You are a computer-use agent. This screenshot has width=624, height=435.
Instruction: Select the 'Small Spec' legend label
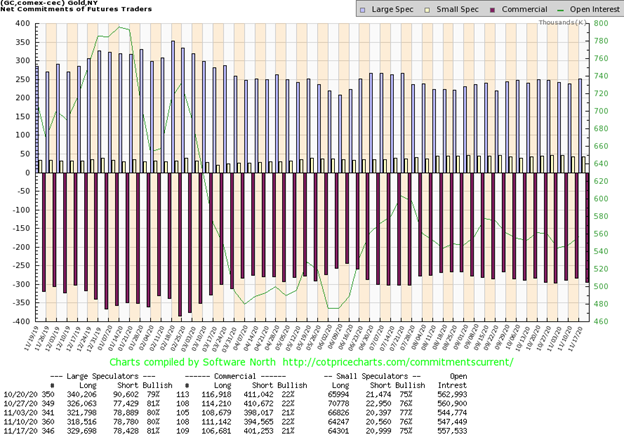point(457,9)
